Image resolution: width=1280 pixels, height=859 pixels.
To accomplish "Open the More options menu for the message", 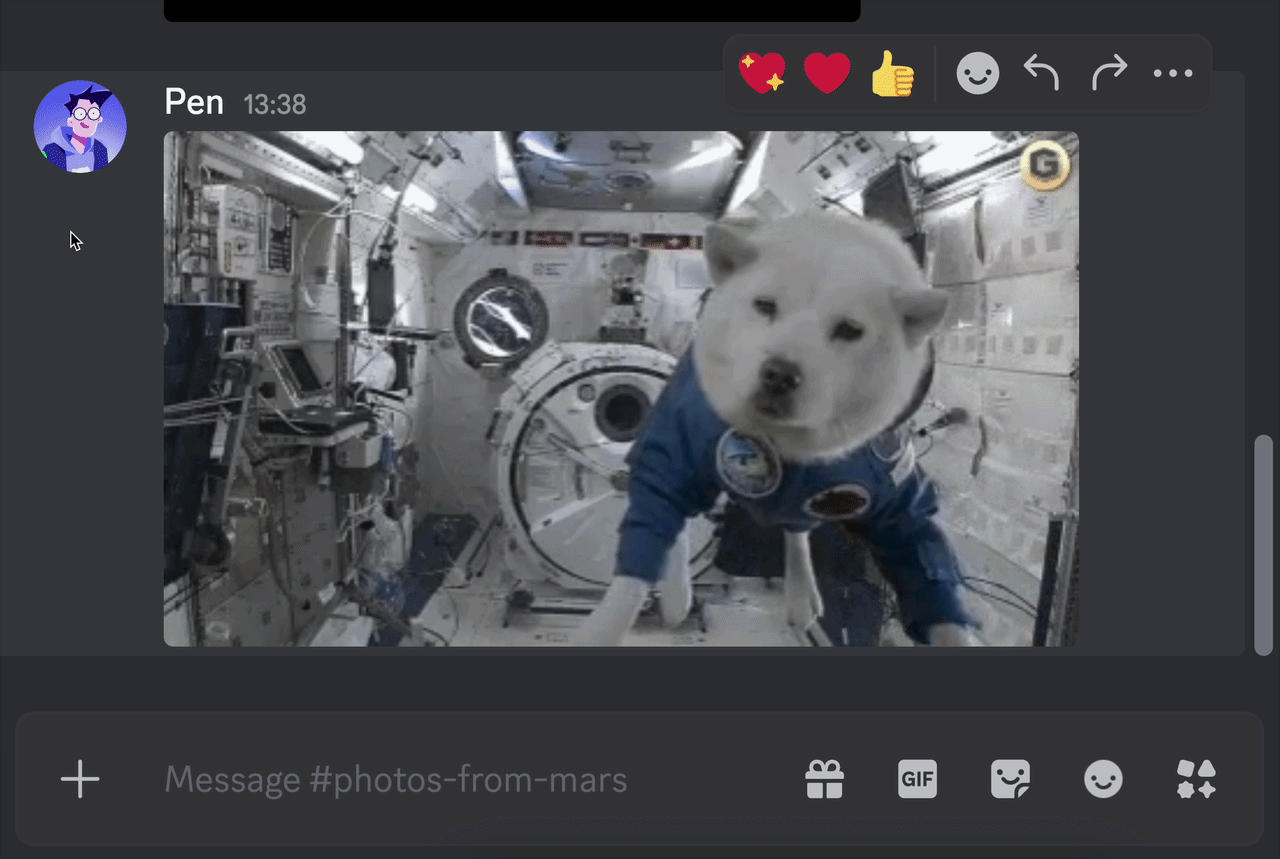I will point(1173,73).
